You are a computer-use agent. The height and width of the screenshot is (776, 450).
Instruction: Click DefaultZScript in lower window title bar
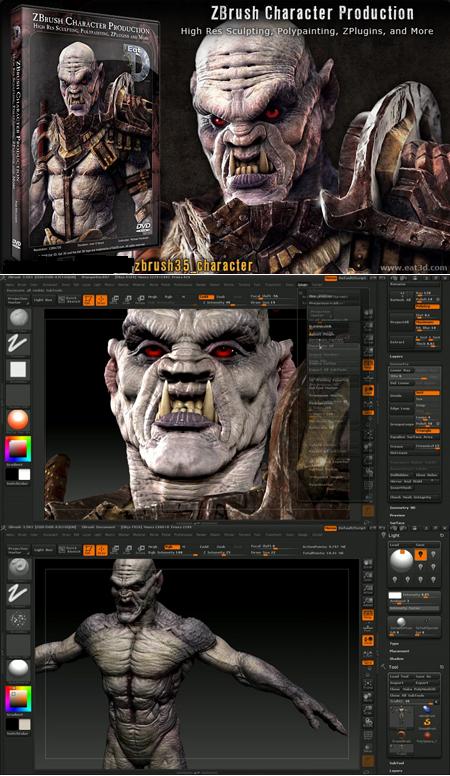coord(352,529)
